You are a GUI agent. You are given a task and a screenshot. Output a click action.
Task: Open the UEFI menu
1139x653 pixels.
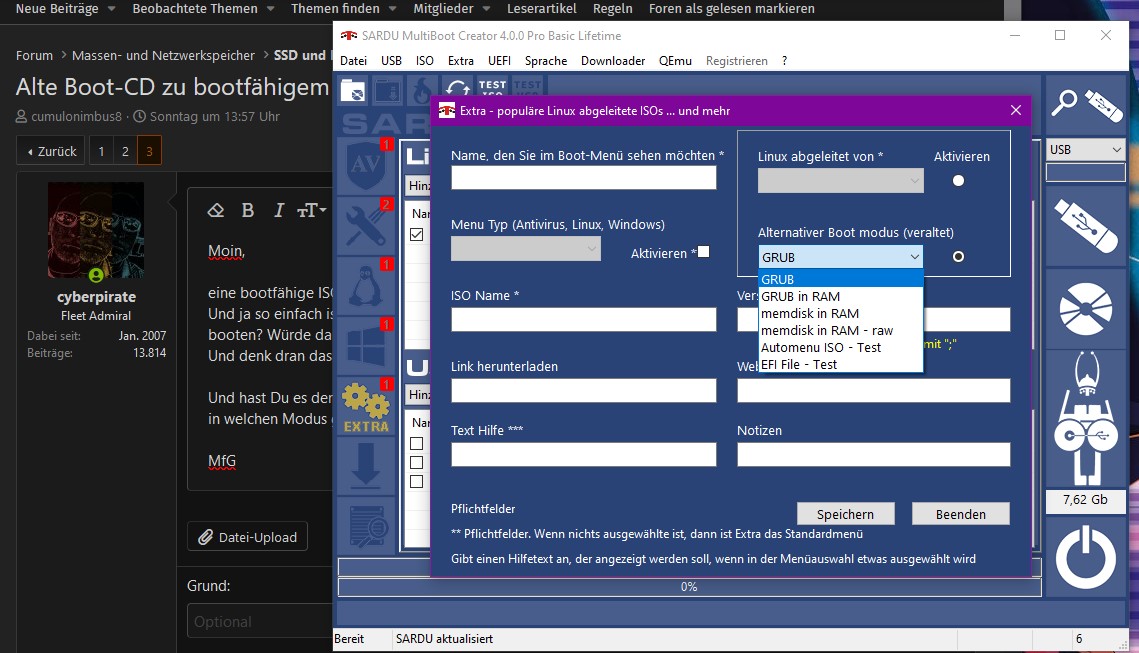tap(499, 61)
